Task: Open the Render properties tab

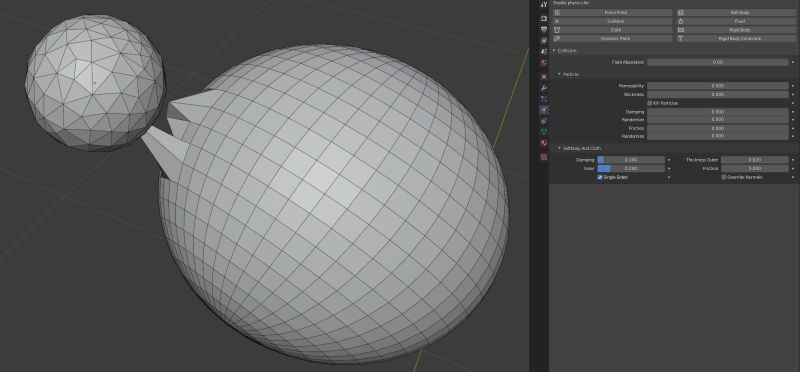Action: coord(544,18)
